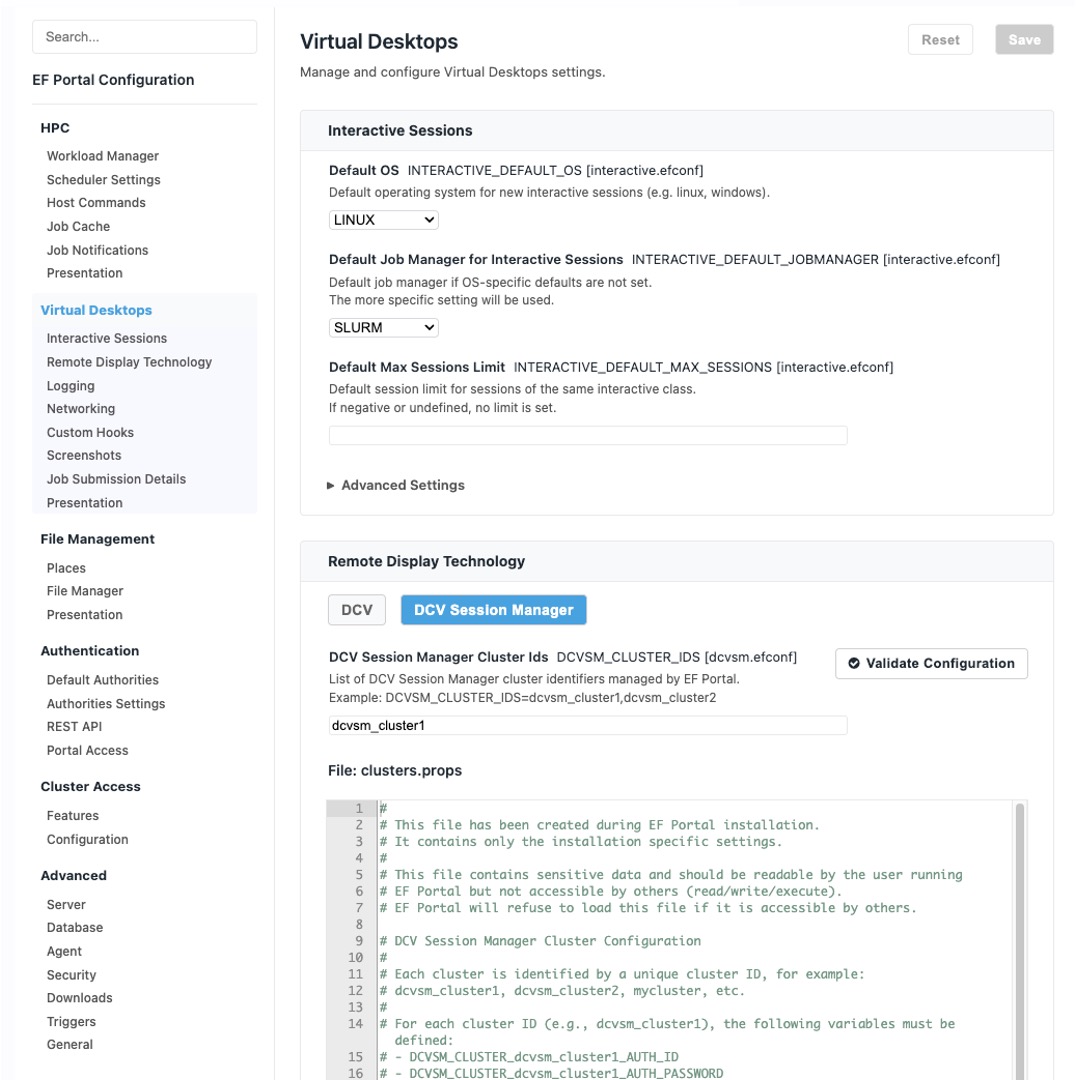Select REST API under Authentication

click(74, 727)
